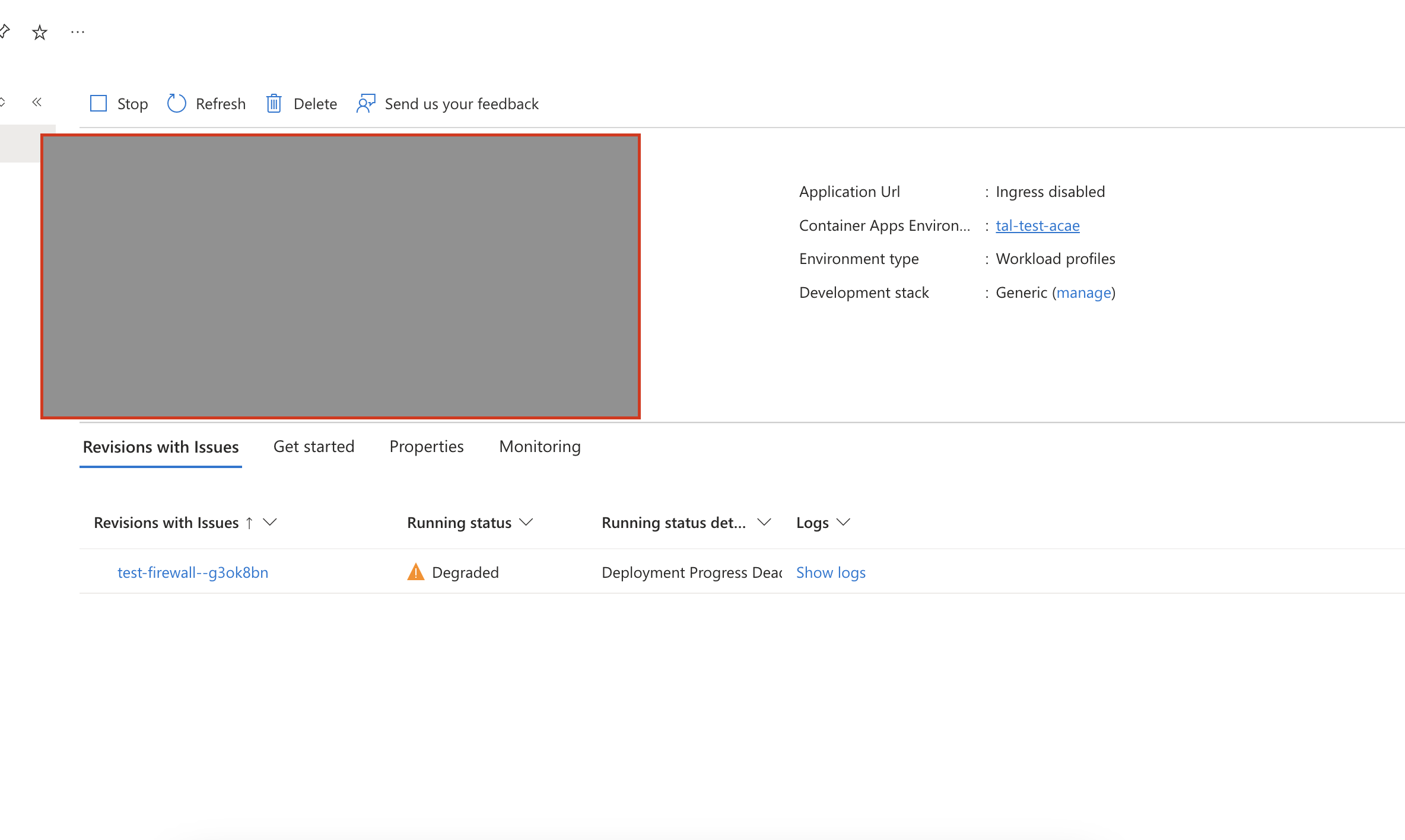Click the Delete trash can icon
This screenshot has height=840, width=1405.
274,104
